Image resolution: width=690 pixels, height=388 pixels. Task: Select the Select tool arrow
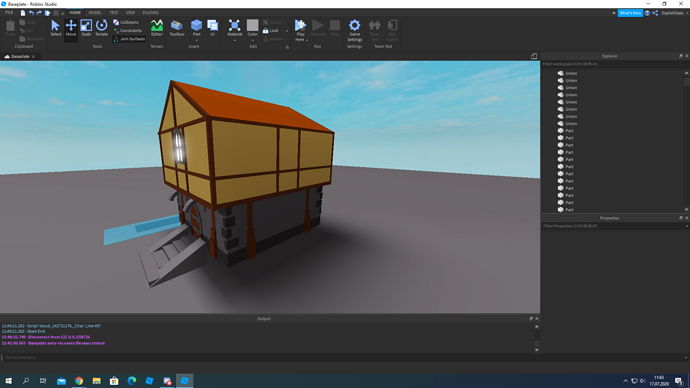point(55,28)
